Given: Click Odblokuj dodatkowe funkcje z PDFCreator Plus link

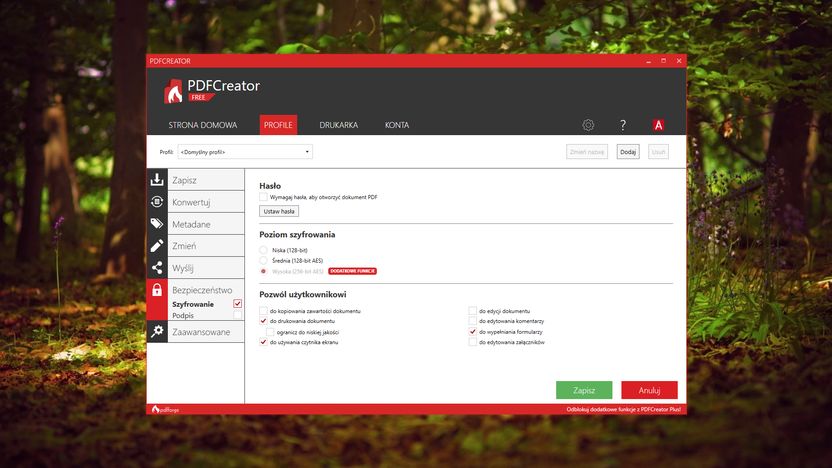Looking at the screenshot, I should pos(623,409).
